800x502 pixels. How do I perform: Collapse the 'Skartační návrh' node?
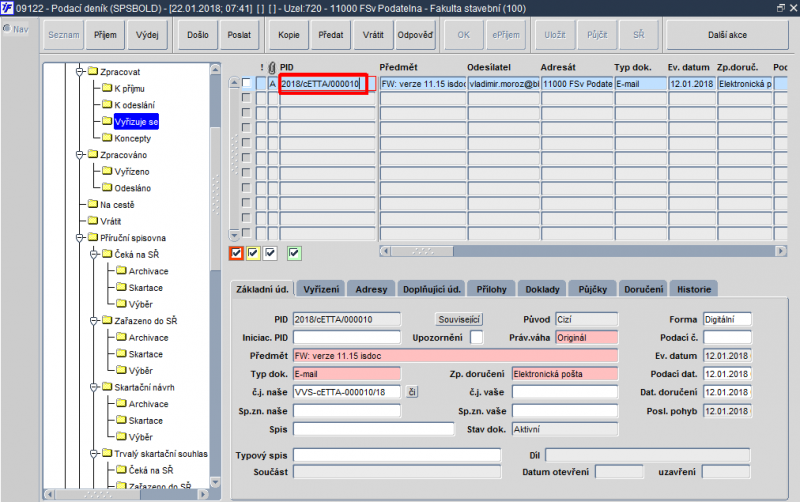click(94, 387)
